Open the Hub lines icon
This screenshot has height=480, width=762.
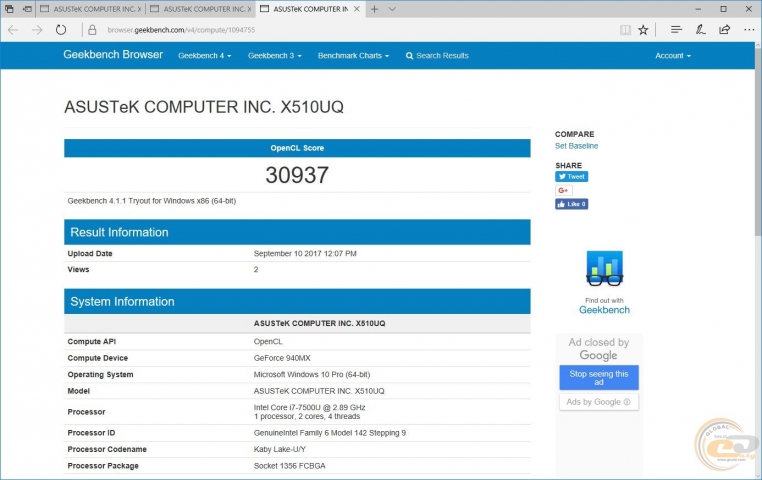tap(676, 30)
